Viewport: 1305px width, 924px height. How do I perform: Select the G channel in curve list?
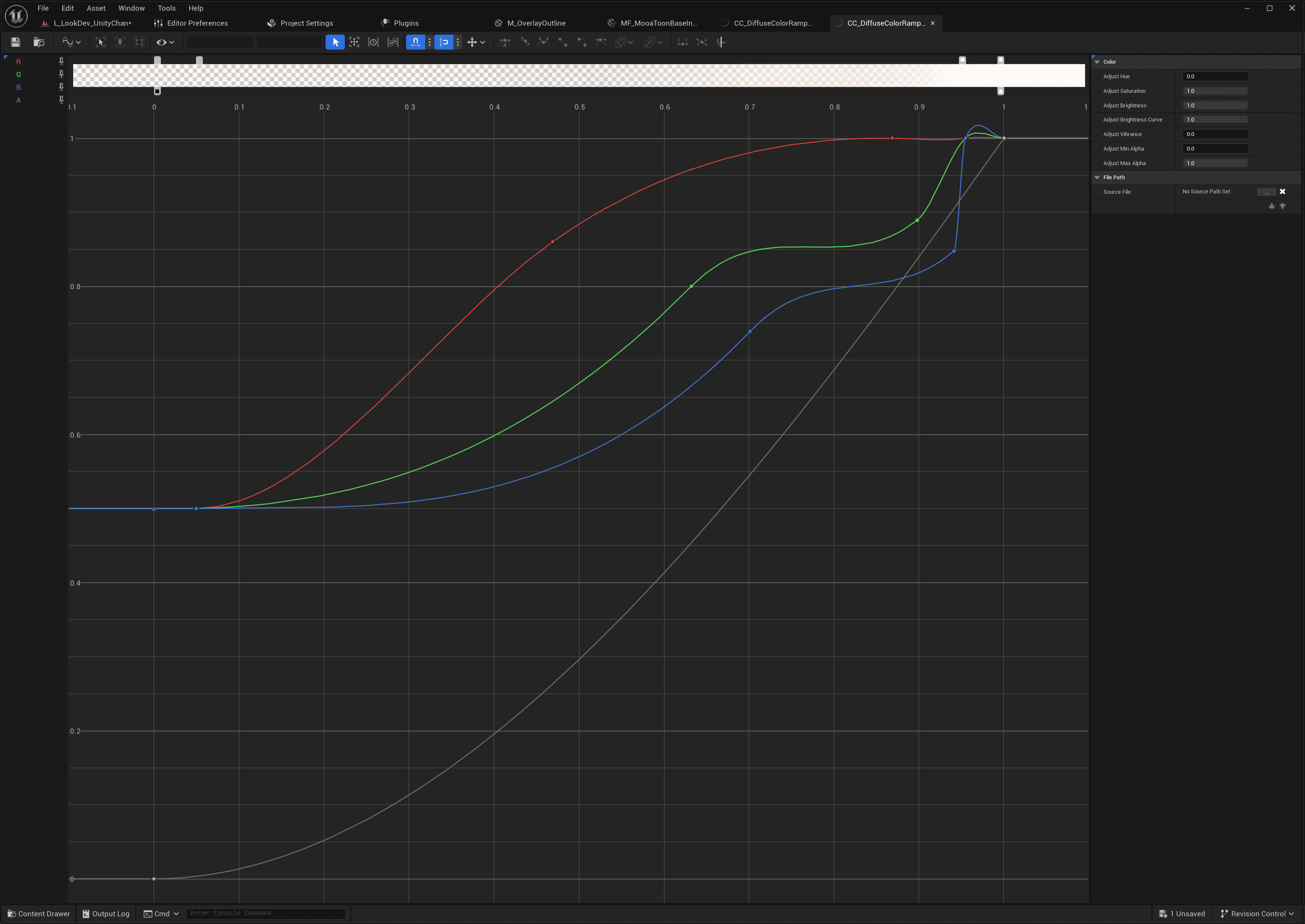(18, 74)
